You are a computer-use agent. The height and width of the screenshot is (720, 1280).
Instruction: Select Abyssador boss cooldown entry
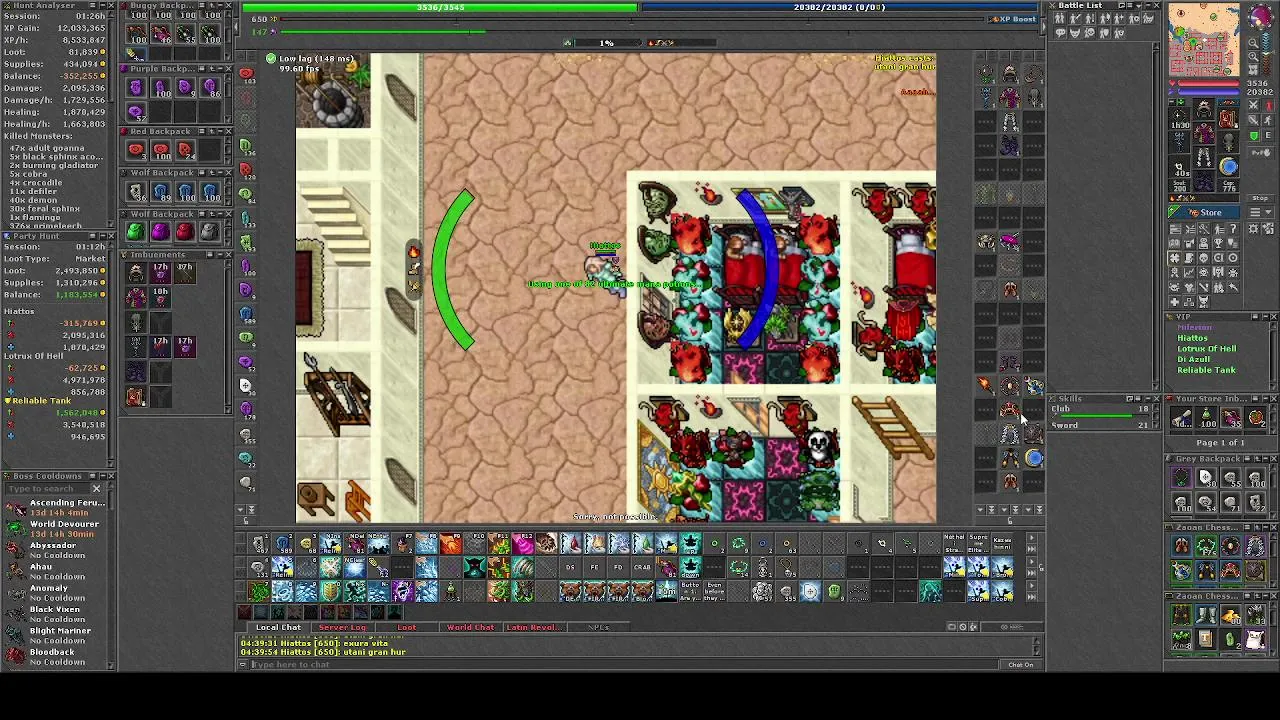(x=55, y=550)
